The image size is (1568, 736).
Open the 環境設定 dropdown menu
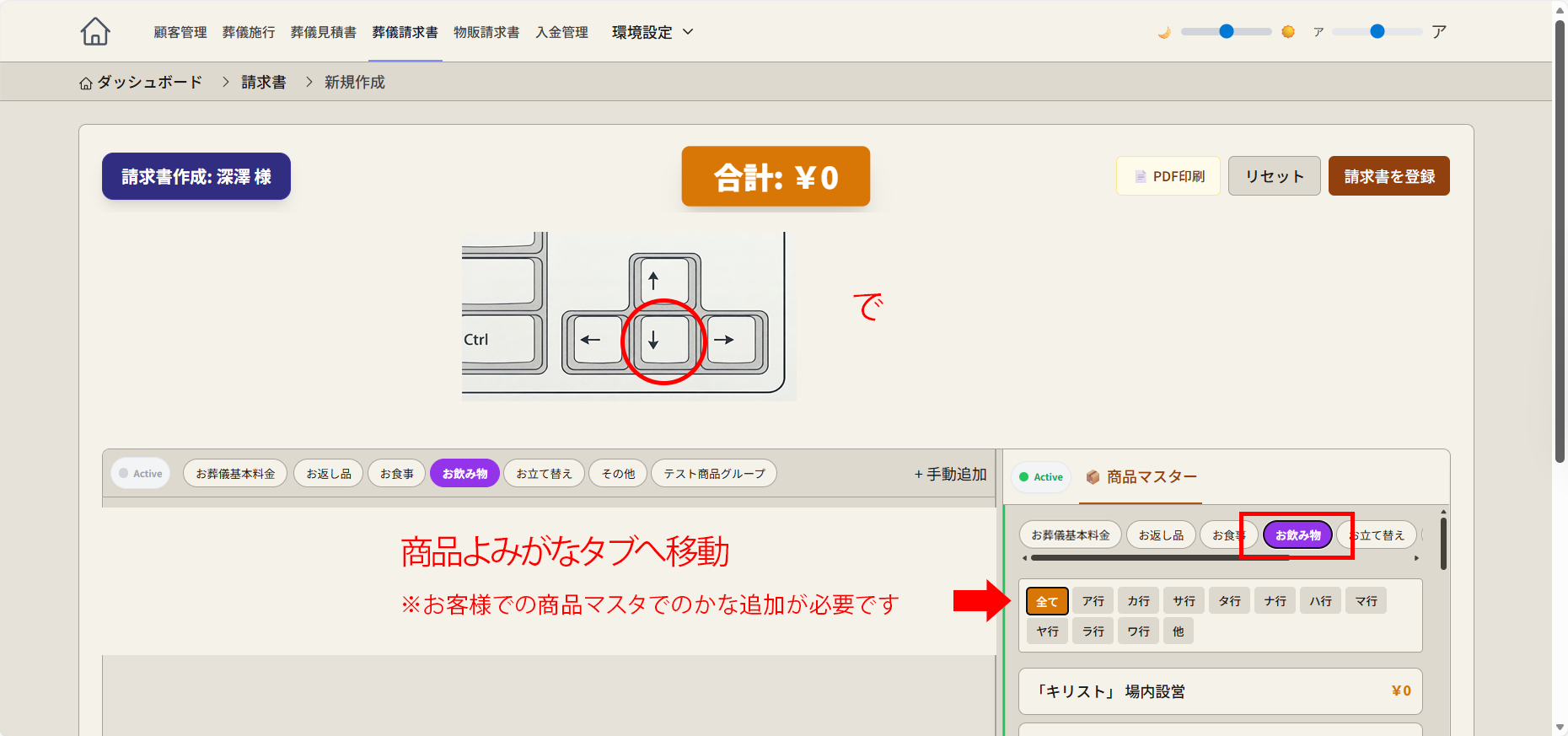click(x=652, y=32)
